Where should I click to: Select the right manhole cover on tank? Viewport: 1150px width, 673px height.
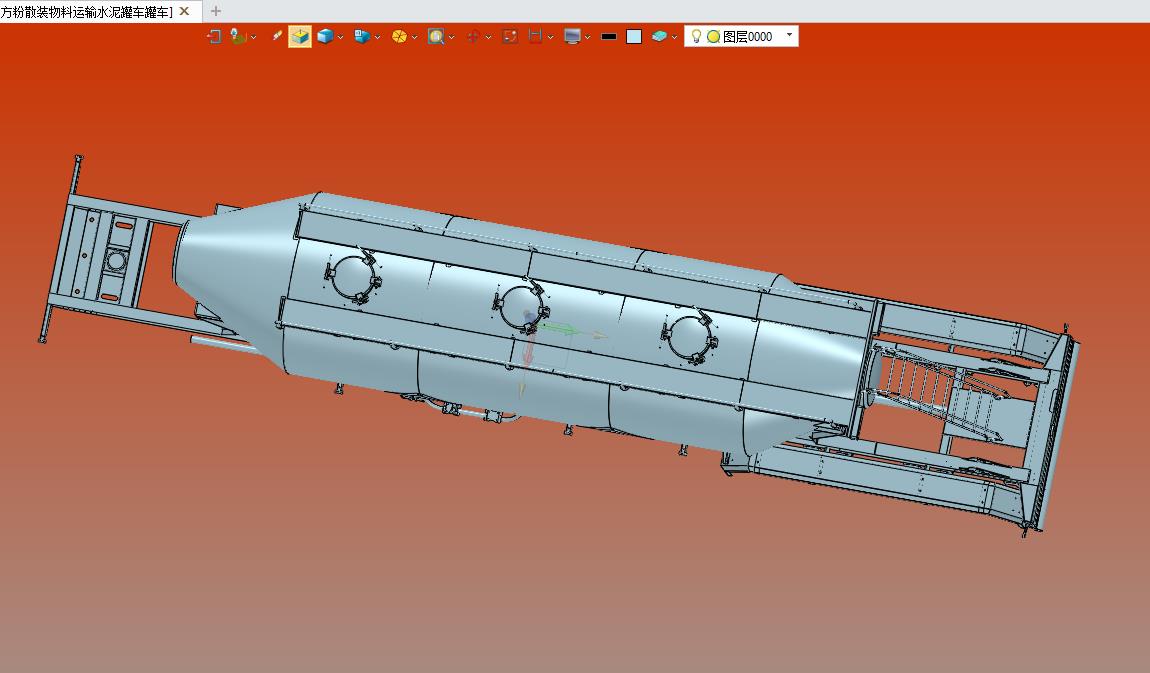(689, 337)
